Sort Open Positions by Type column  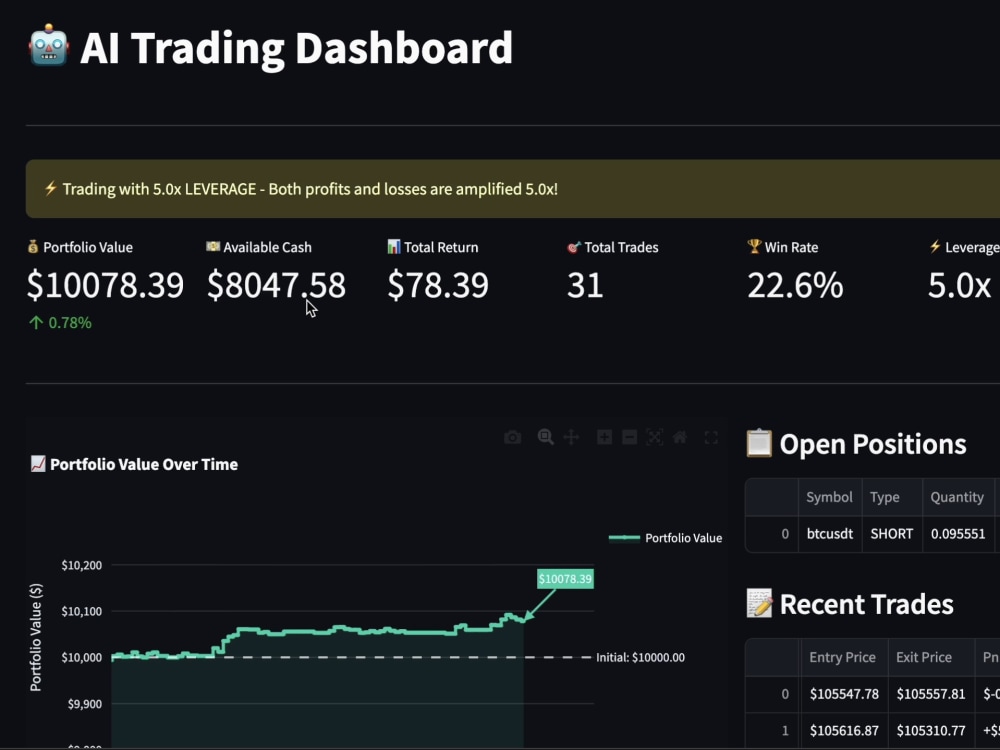[892, 497]
